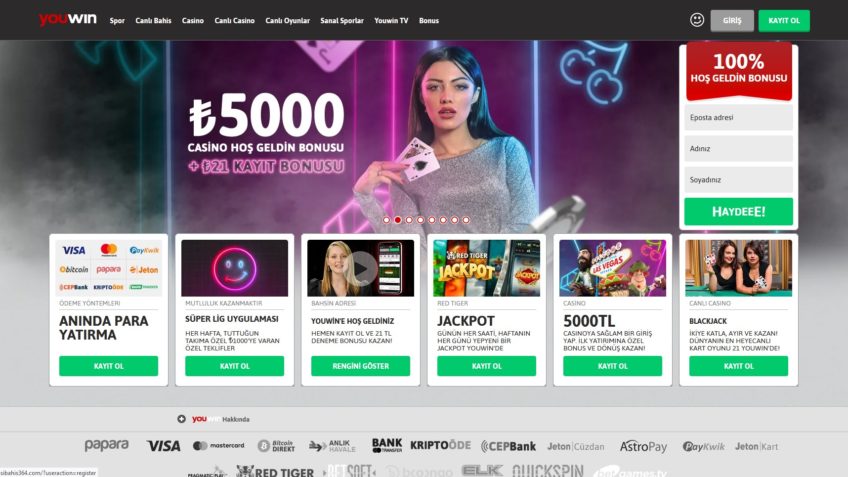Viewport: 848px width, 477px height.
Task: Open the Blackjack live casino thumbnail
Action: click(738, 268)
